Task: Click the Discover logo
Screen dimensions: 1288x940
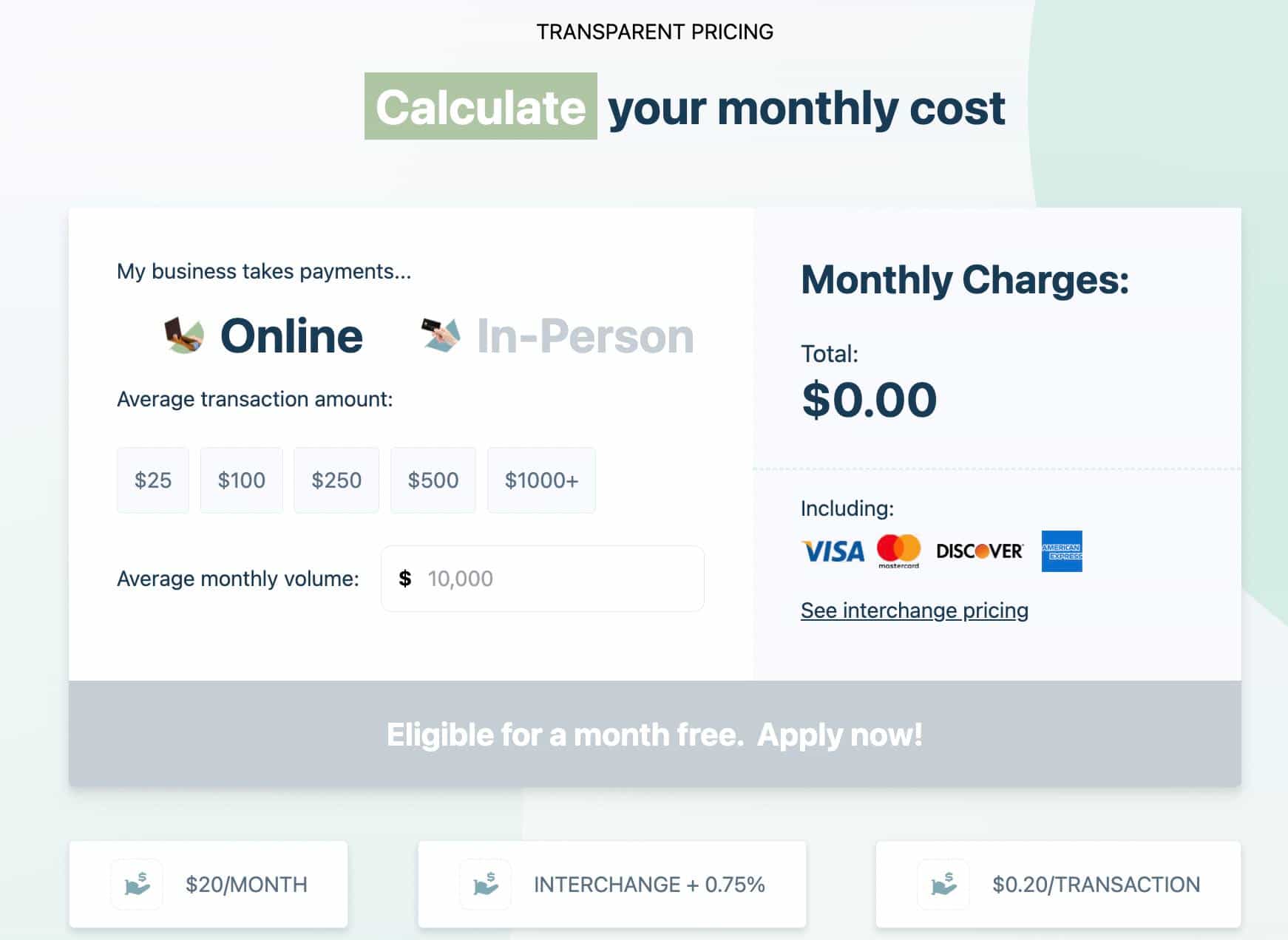Action: coord(980,551)
